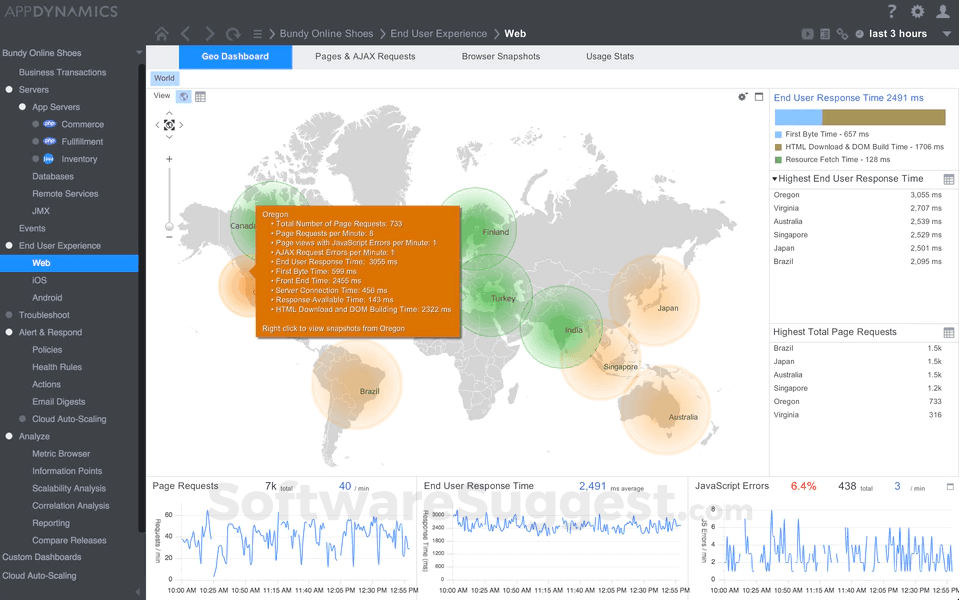960x600 pixels.
Task: Open the user profile icon
Action: [x=943, y=12]
